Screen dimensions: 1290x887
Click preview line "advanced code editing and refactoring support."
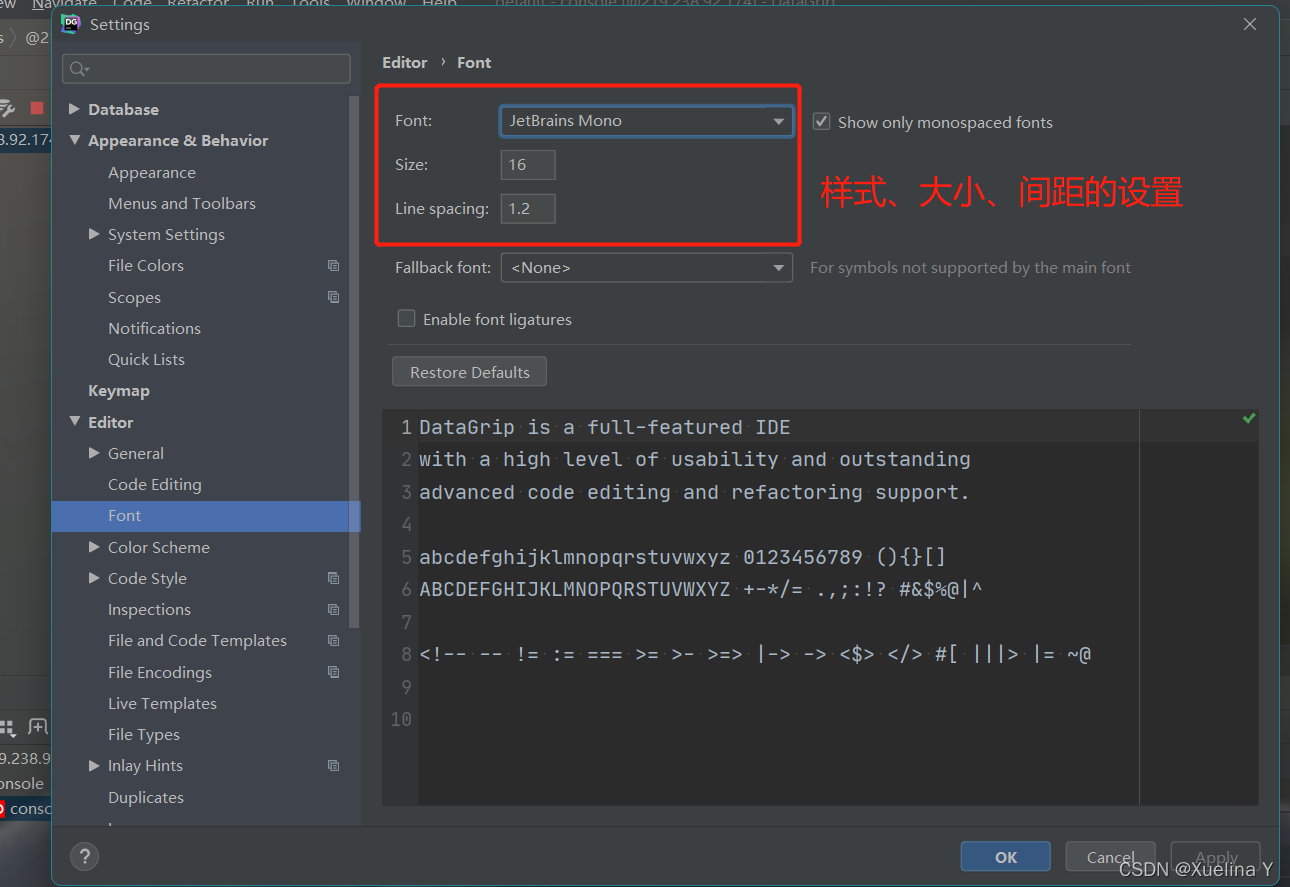click(x=695, y=492)
